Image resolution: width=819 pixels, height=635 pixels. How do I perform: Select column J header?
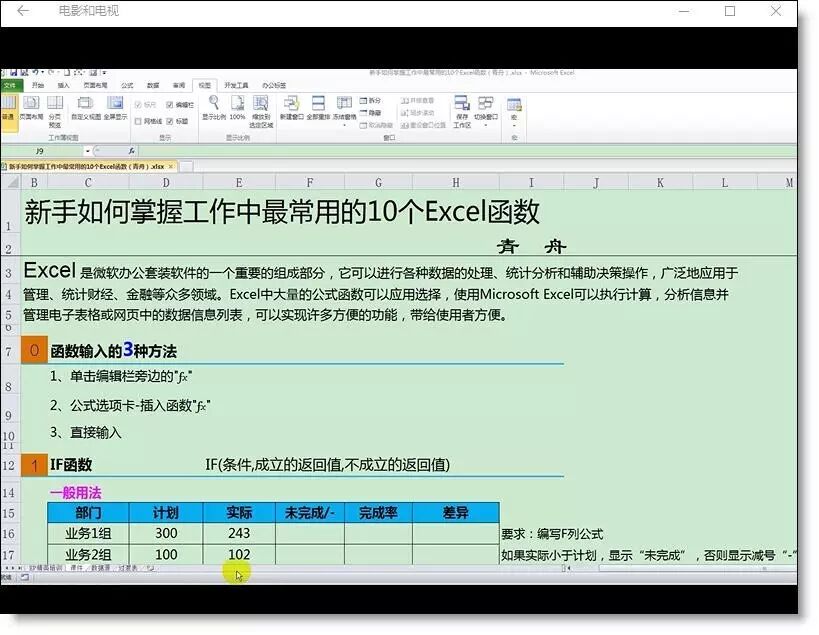596,182
